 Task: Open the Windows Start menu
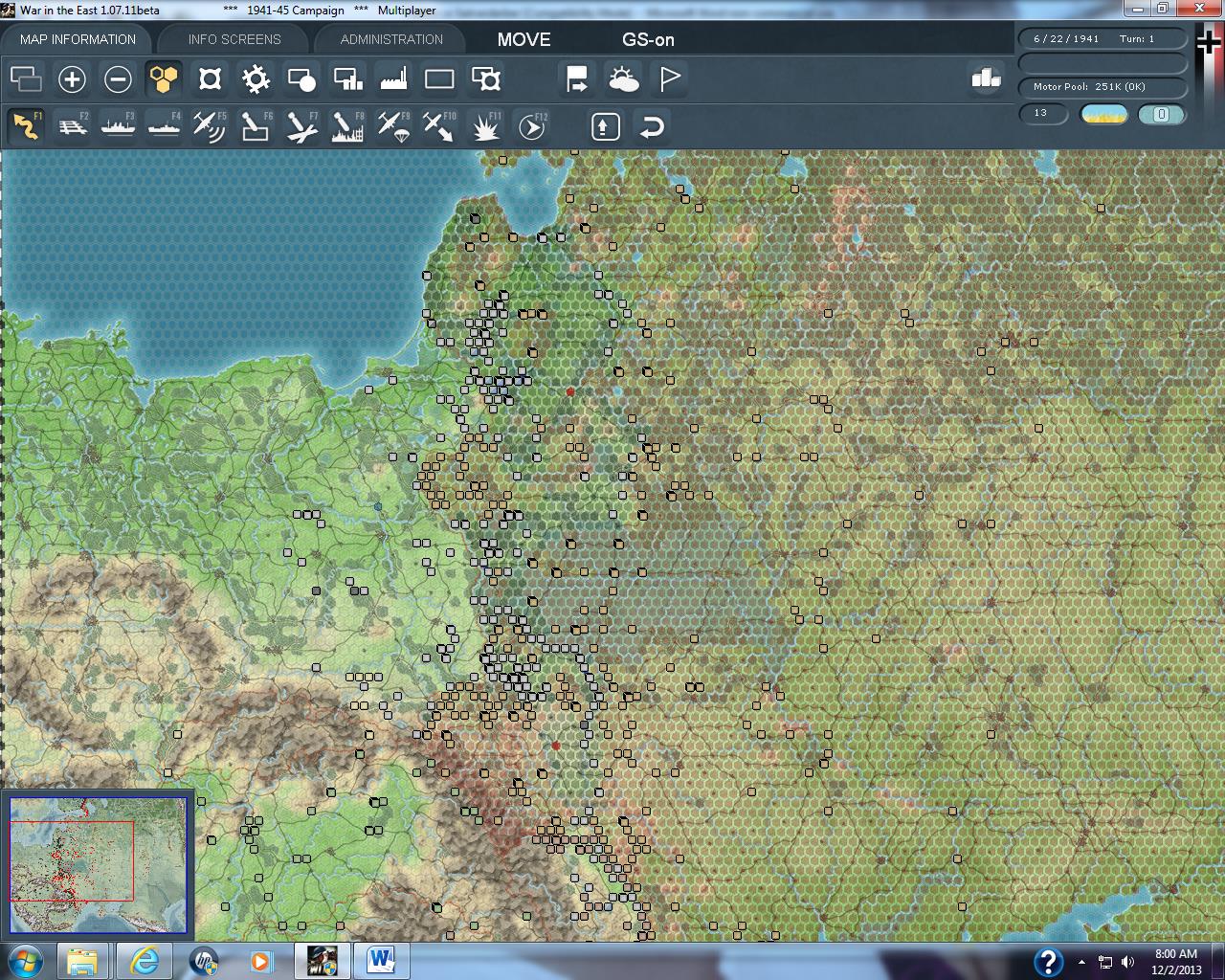[x=26, y=961]
